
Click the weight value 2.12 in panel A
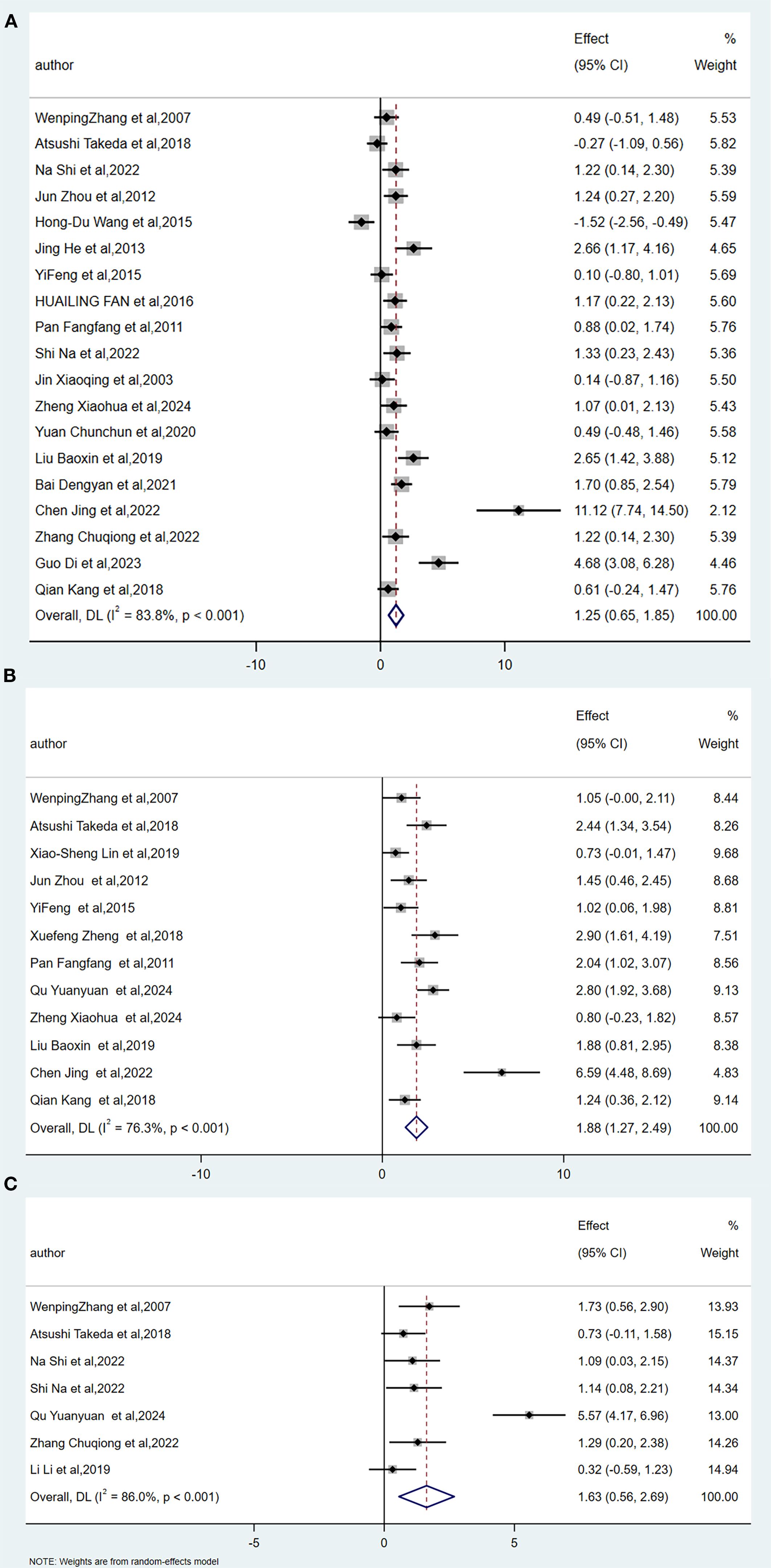pyautogui.click(x=722, y=511)
